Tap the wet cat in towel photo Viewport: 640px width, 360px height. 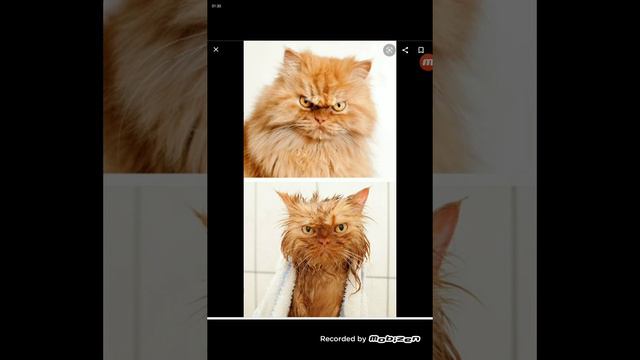pos(320,249)
